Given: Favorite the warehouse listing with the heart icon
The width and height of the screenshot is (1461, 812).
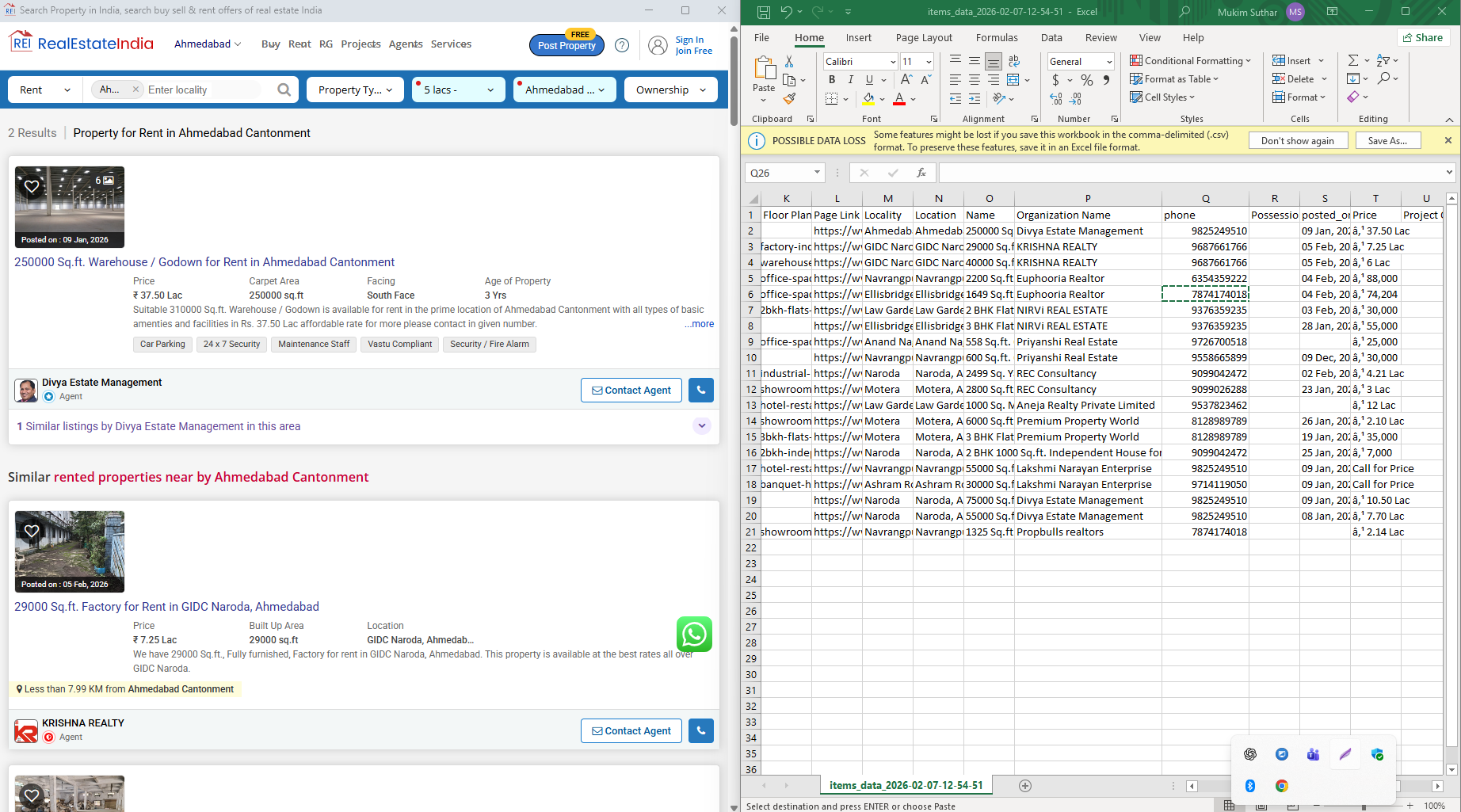Looking at the screenshot, I should click(31, 185).
